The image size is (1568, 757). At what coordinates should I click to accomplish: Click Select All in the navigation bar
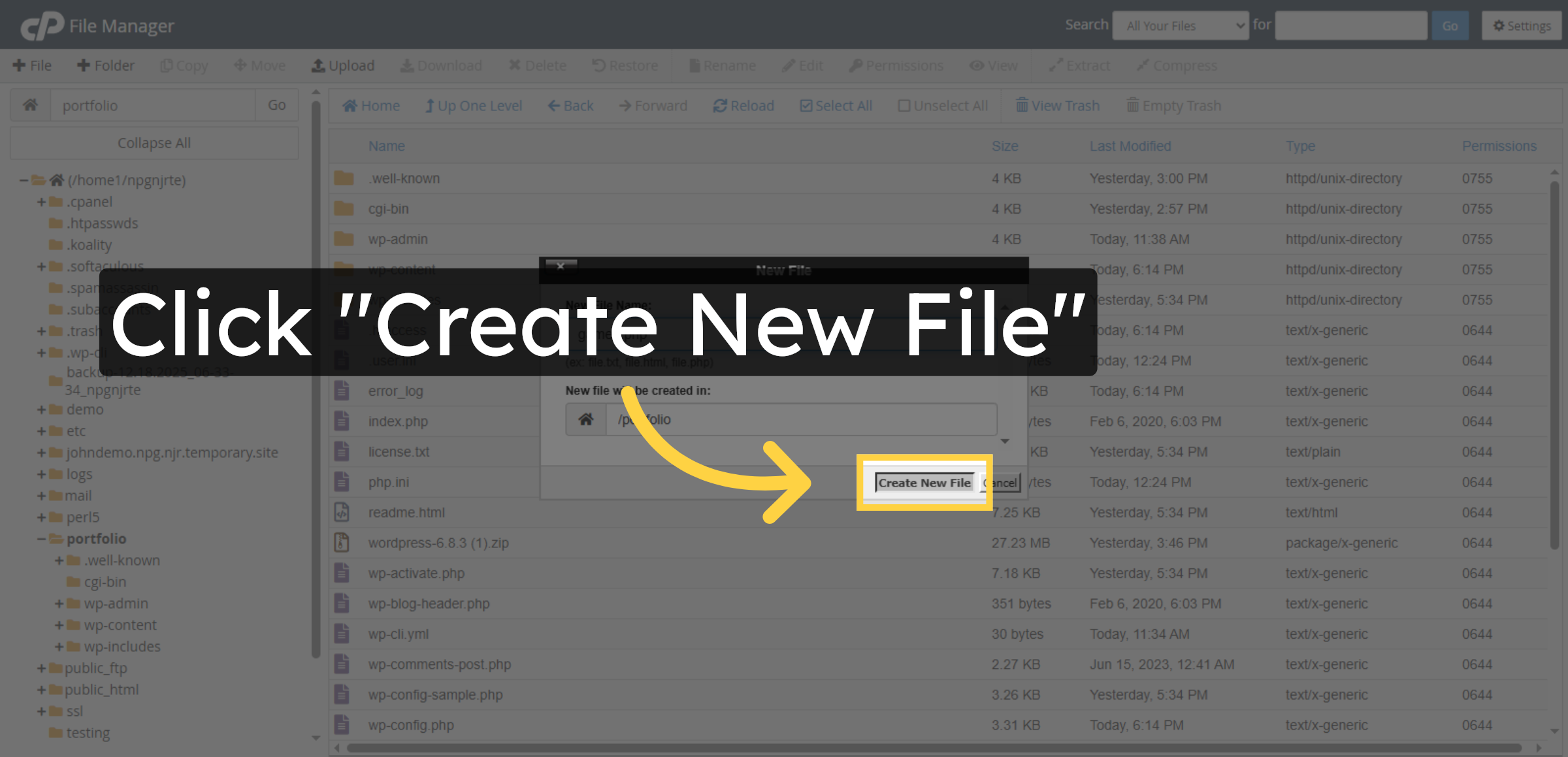tap(836, 105)
